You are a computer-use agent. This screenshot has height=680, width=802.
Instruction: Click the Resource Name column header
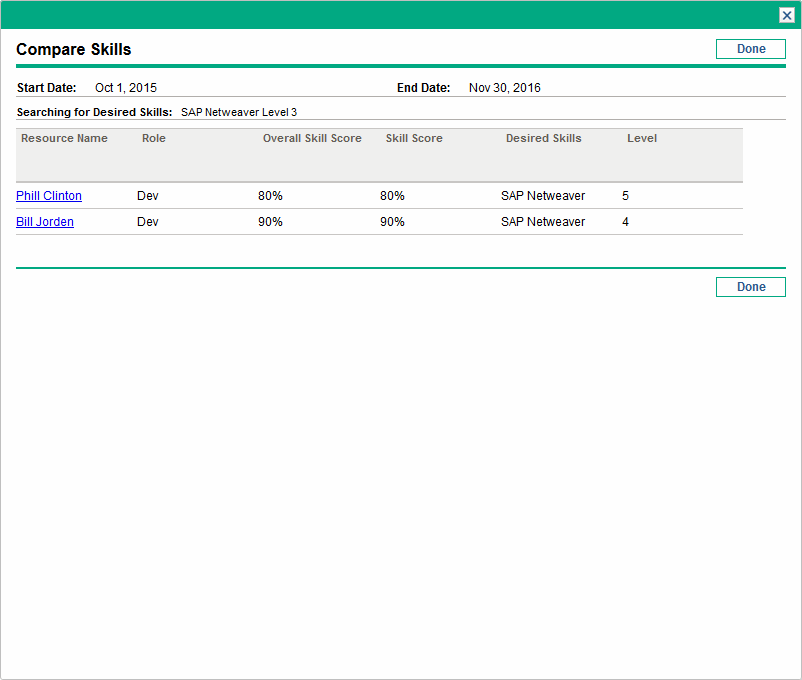64,138
